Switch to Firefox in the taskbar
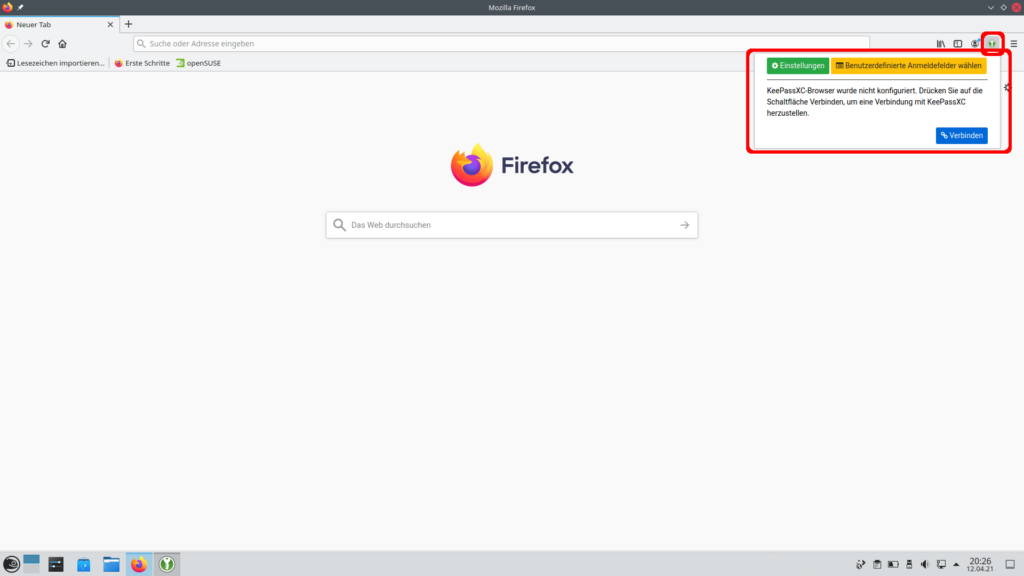1024x576 pixels. tap(138, 564)
